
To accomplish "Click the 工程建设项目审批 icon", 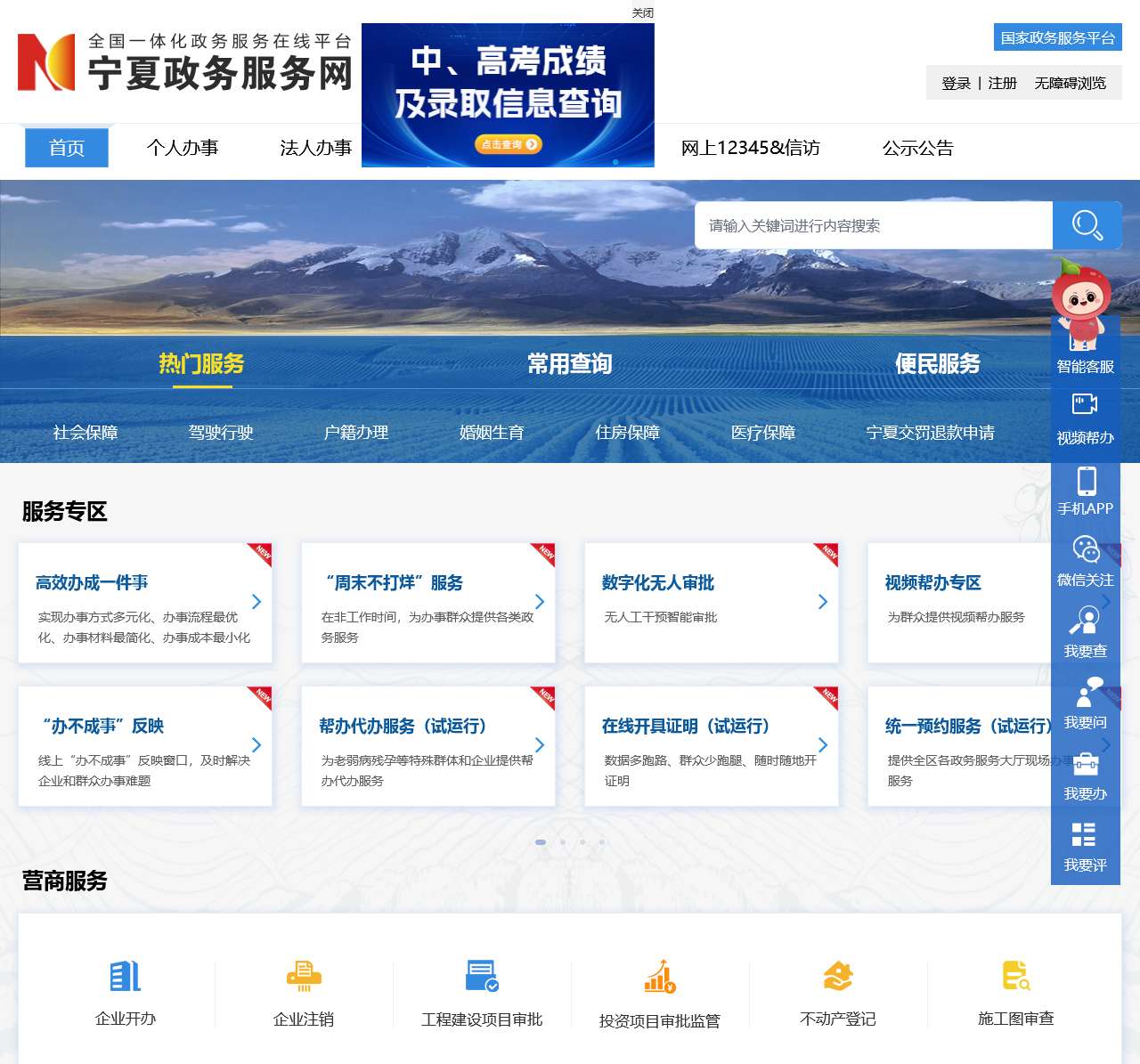I will [x=482, y=978].
